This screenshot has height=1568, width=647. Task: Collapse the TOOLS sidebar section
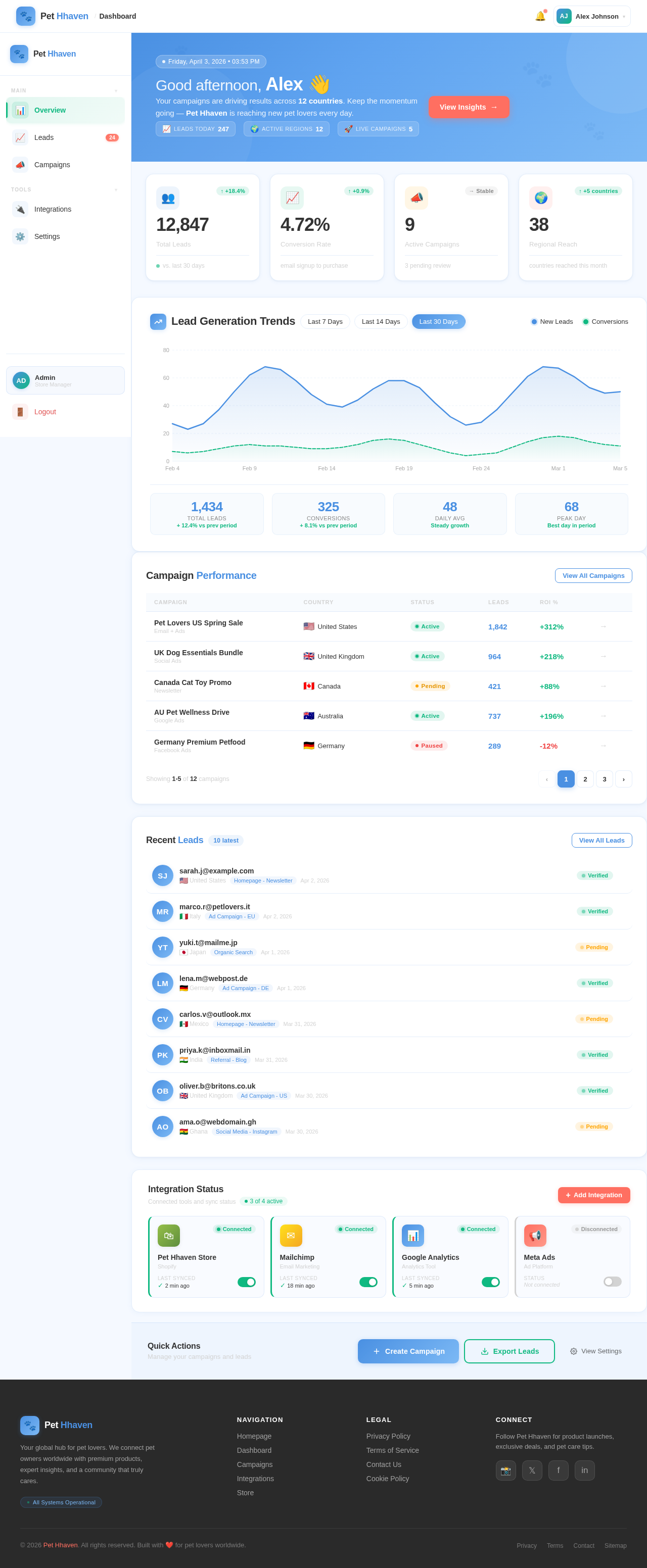[x=116, y=190]
